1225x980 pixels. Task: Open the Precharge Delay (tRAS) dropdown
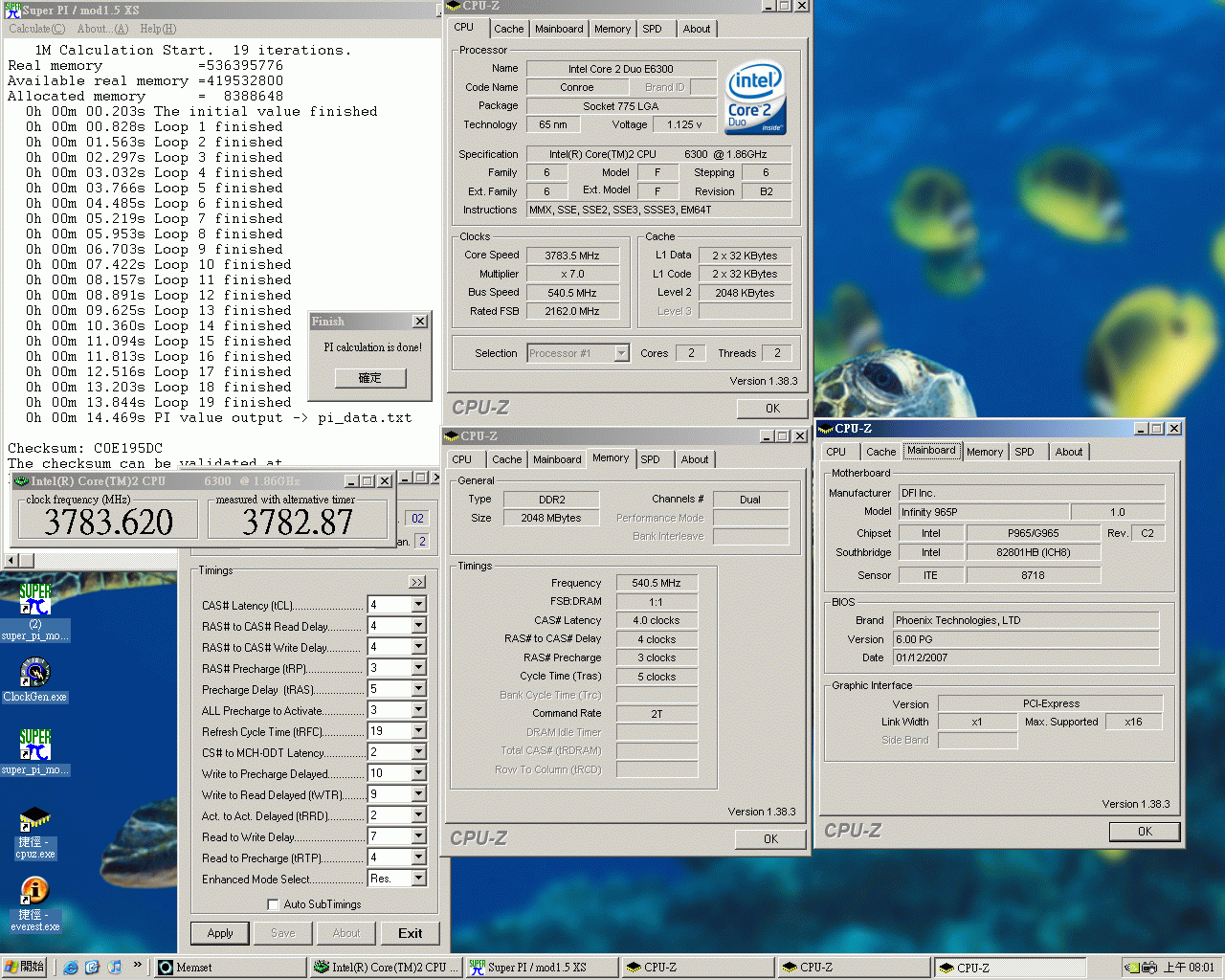[418, 689]
